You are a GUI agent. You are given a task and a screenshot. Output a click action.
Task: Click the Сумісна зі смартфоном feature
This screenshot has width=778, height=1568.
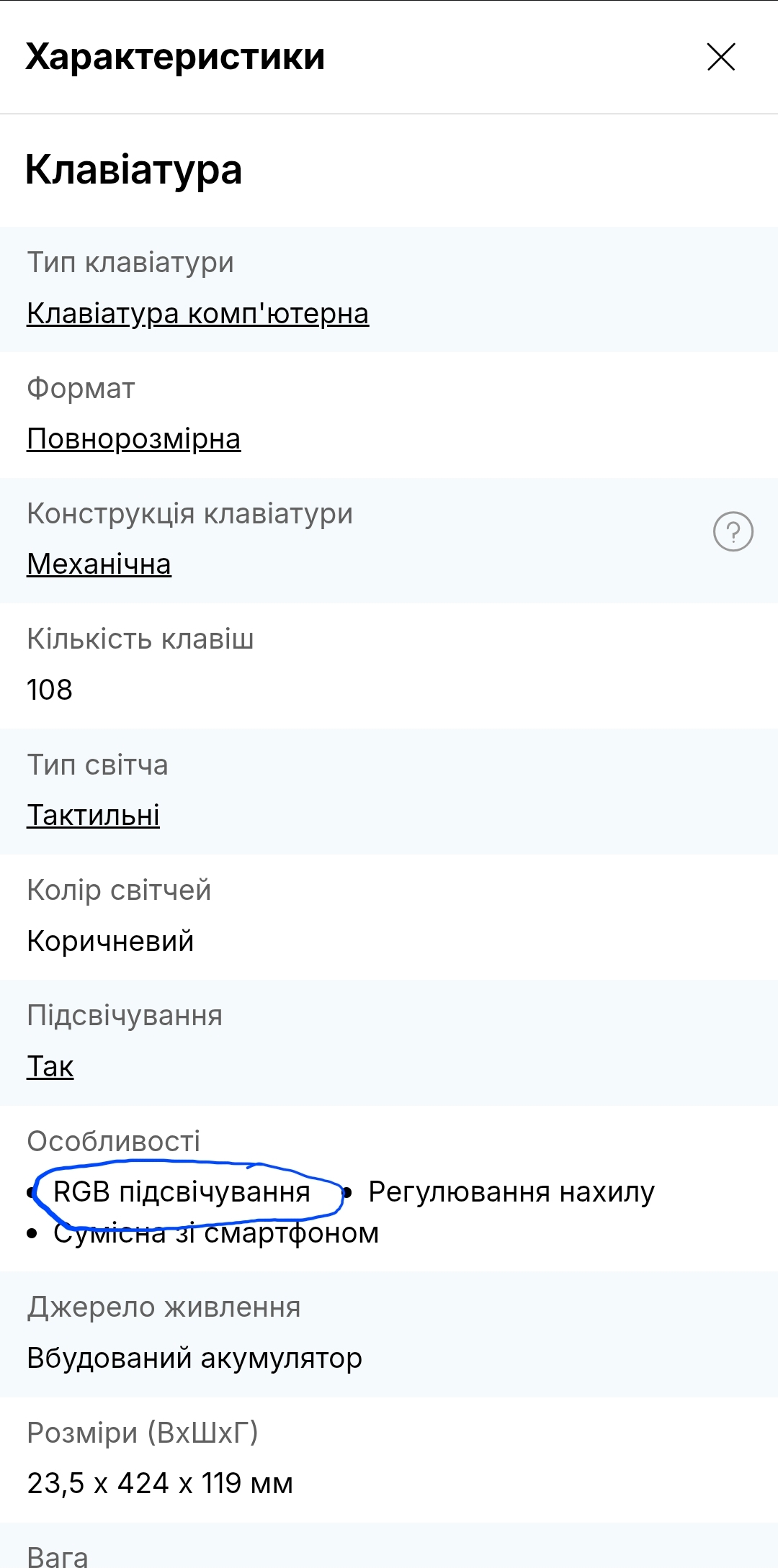pyautogui.click(x=216, y=1233)
